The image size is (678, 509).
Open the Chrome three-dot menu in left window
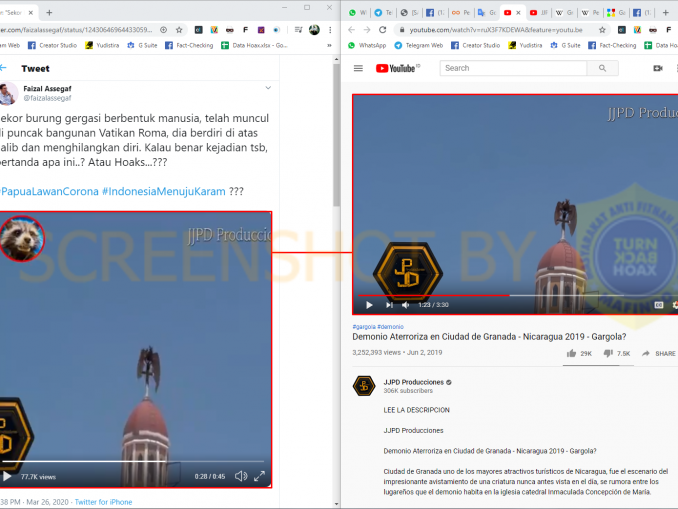click(330, 30)
